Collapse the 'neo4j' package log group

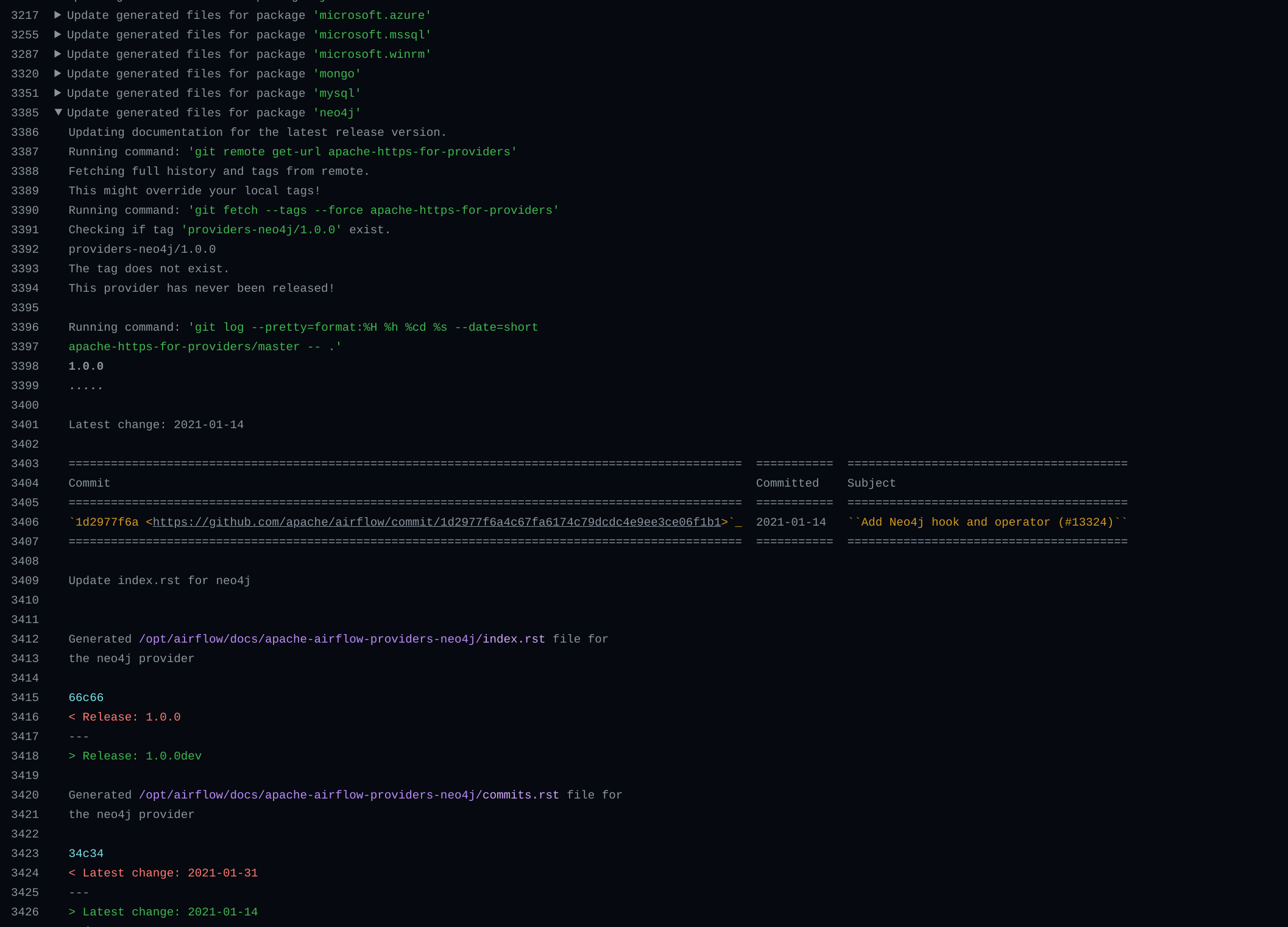[x=58, y=113]
